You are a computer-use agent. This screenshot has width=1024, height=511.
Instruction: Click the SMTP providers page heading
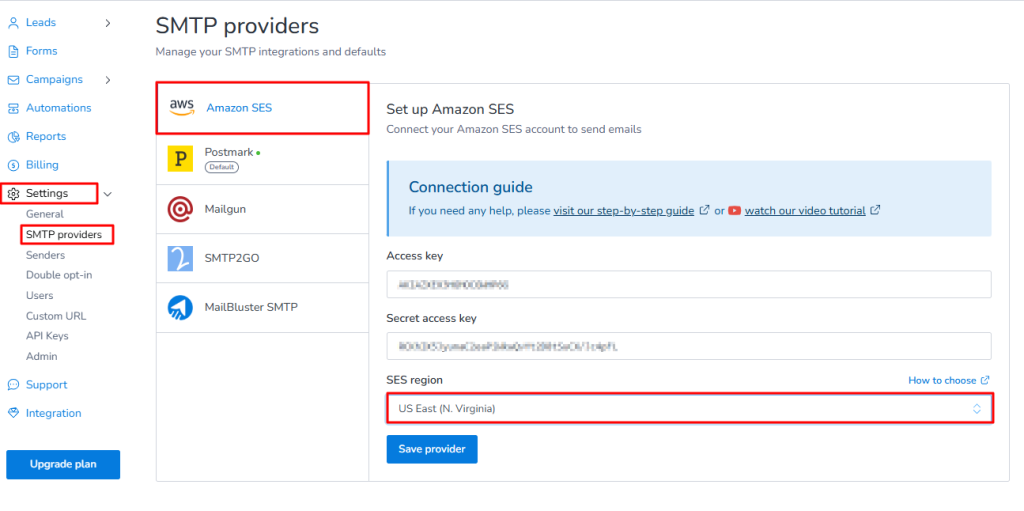point(237,26)
